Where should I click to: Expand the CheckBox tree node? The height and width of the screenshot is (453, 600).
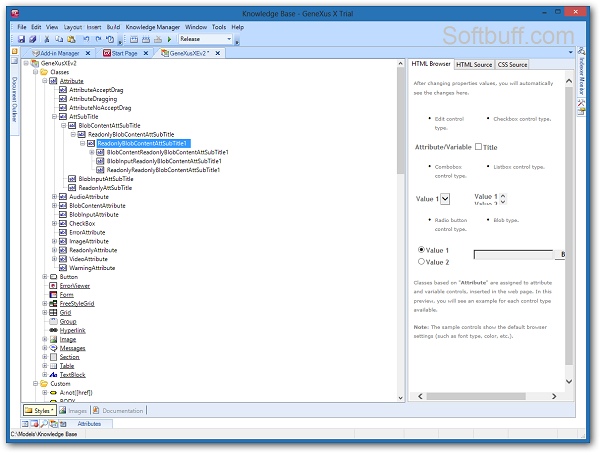pyautogui.click(x=54, y=223)
